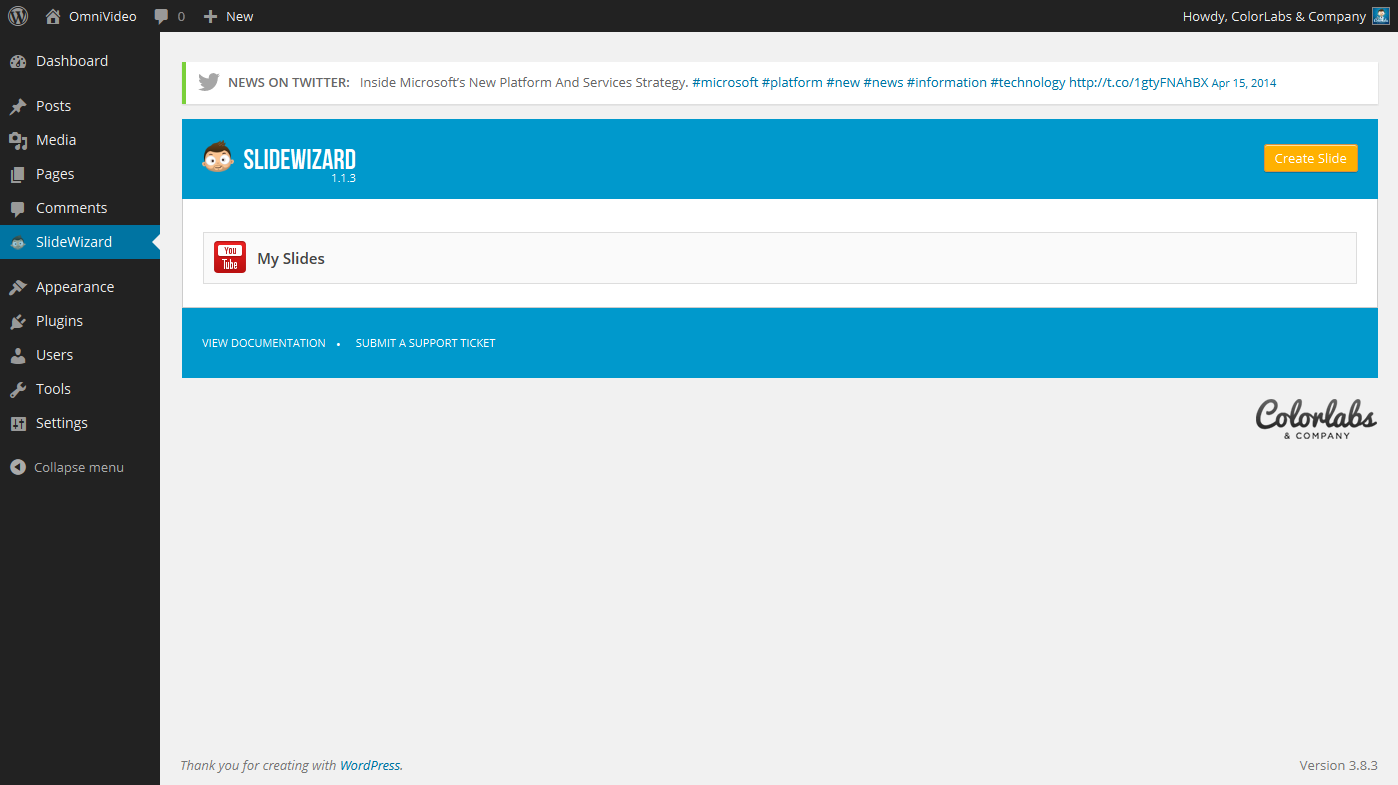Click the #news hashtag link
The height and width of the screenshot is (785, 1398).
tap(883, 83)
